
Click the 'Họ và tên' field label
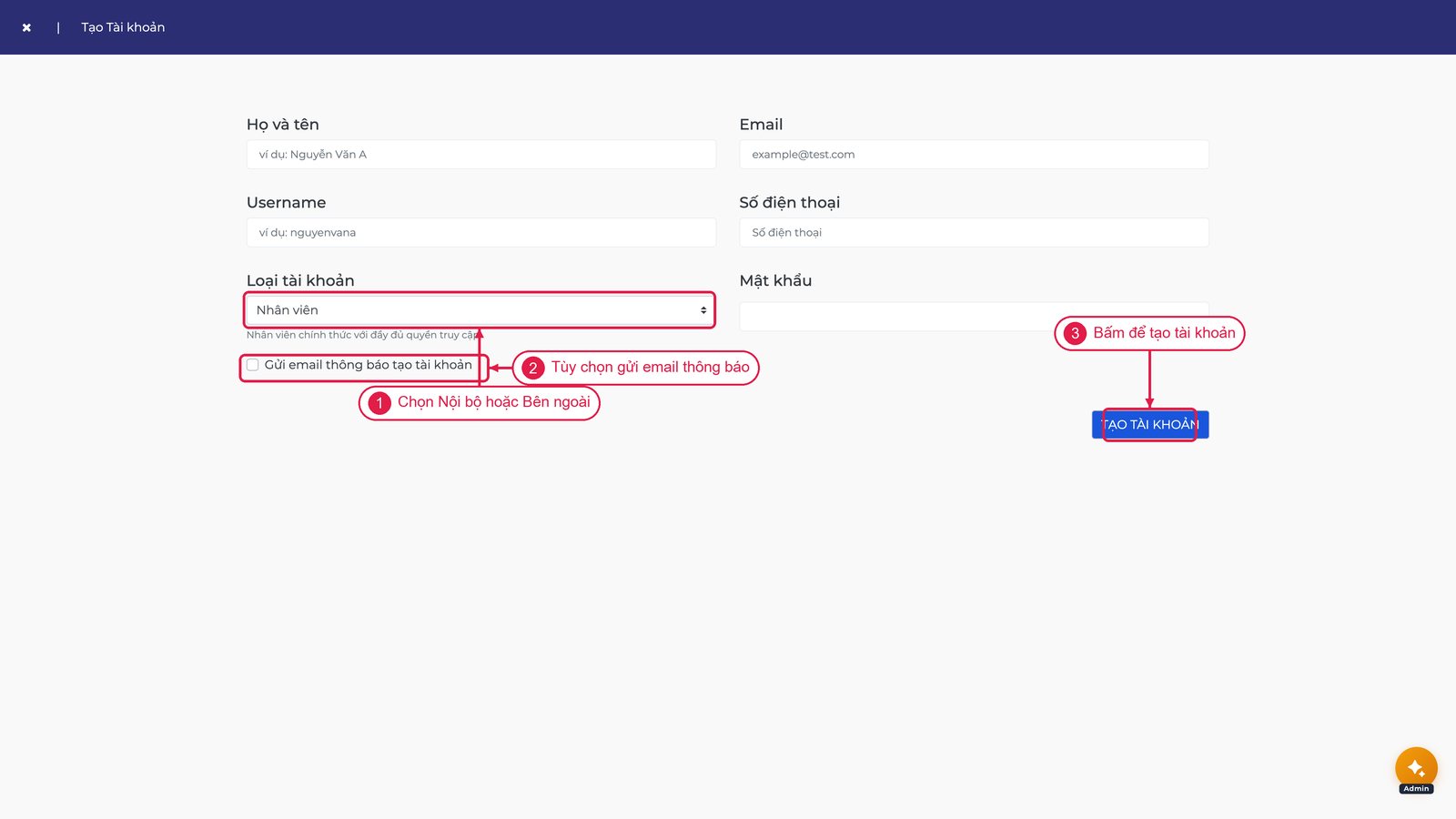283,125
